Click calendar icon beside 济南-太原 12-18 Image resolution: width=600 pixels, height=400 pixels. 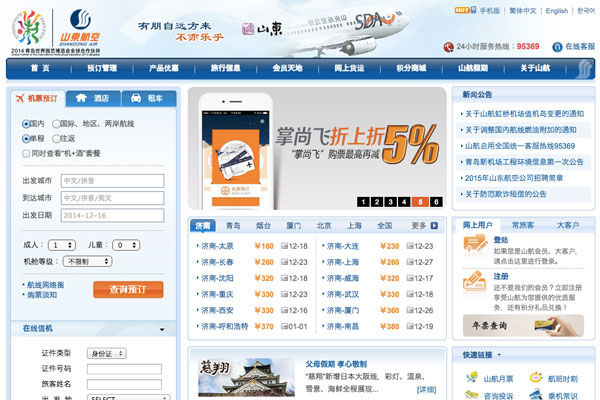284,246
